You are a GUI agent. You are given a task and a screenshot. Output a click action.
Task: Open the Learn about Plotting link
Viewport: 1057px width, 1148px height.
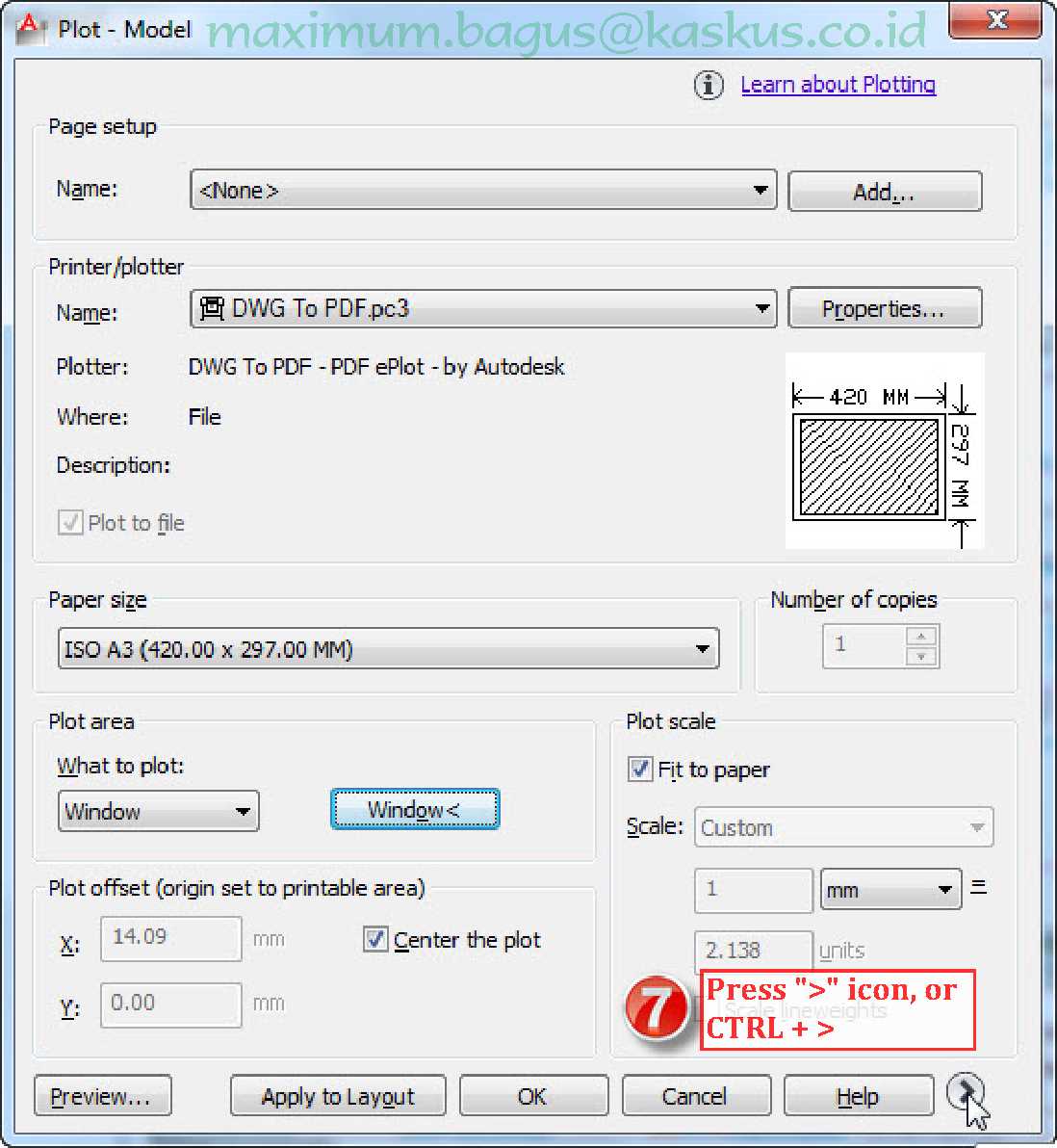(x=838, y=85)
